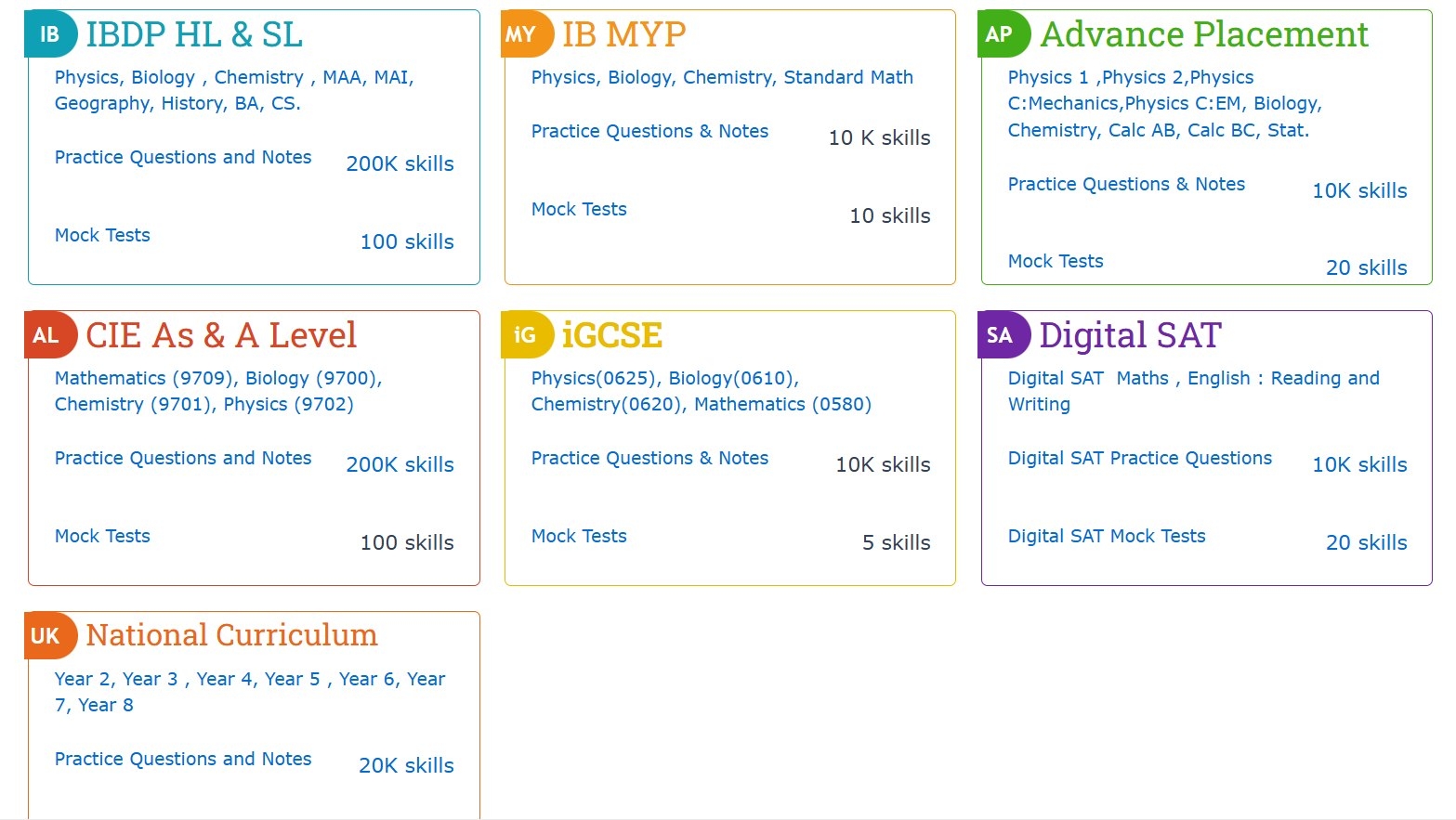1456x820 pixels.
Task: Go to the Advance Placement heading
Action: (1204, 35)
